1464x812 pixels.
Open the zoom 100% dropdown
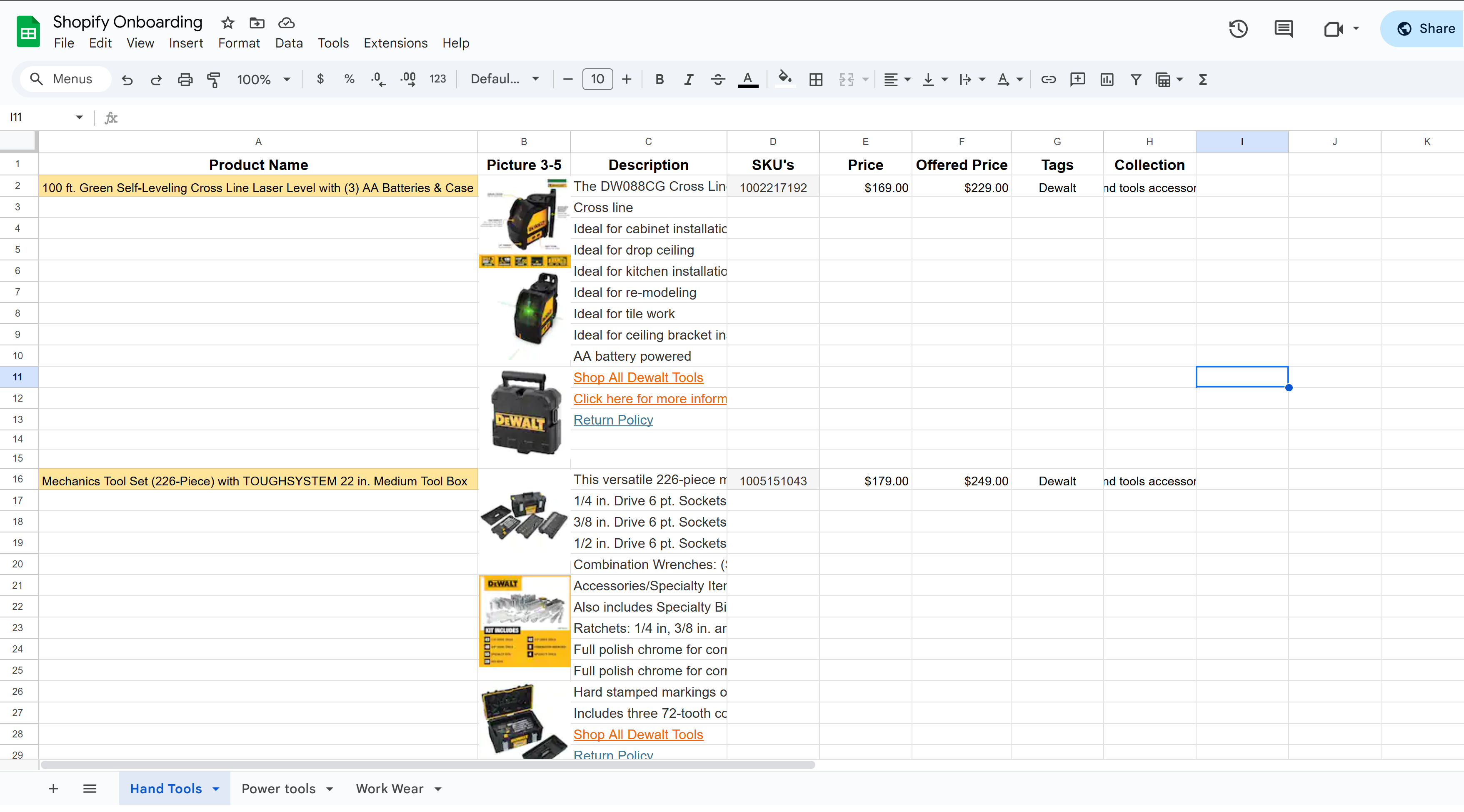coord(264,80)
